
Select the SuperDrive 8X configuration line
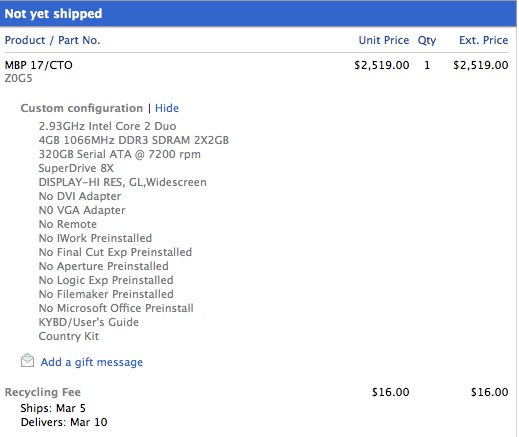pyautogui.click(x=76, y=168)
